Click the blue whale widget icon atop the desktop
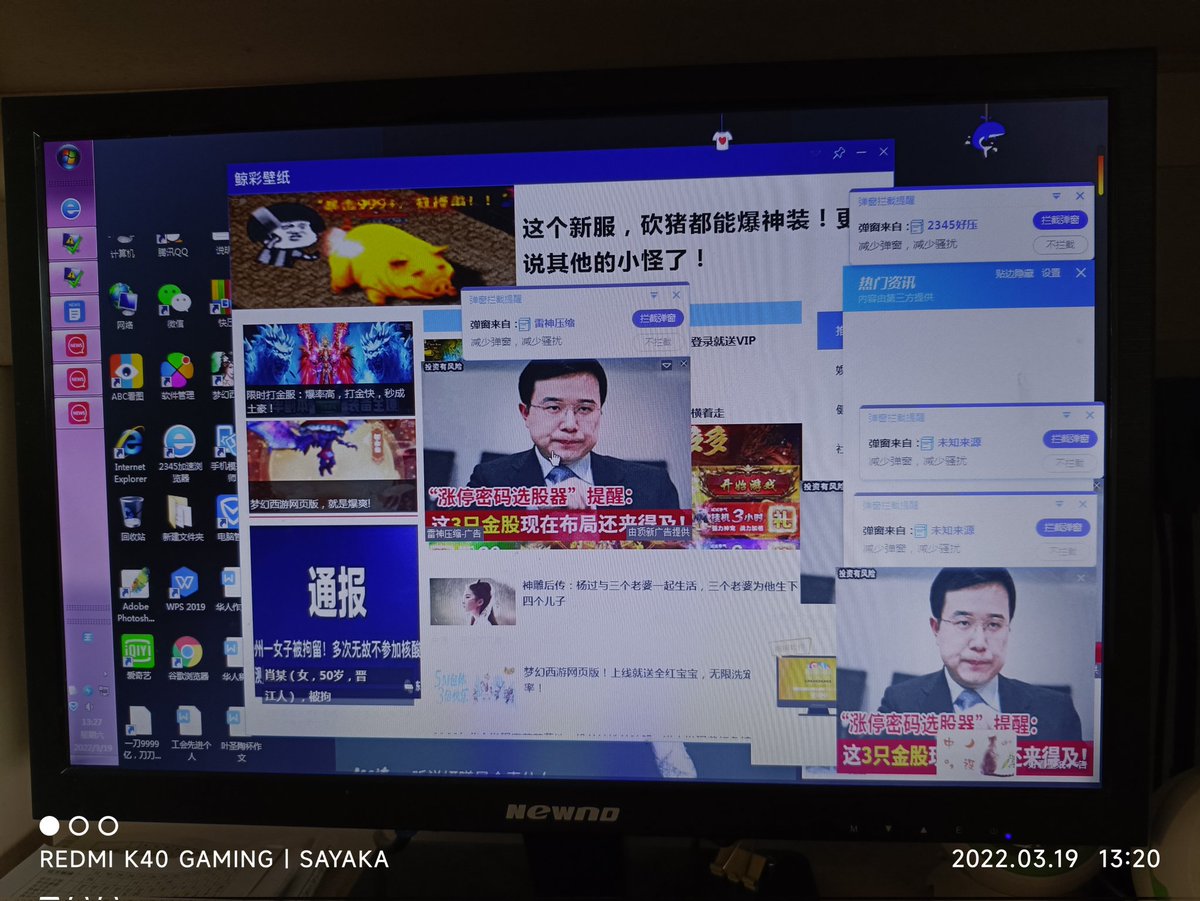The image size is (1200, 901). 988,136
